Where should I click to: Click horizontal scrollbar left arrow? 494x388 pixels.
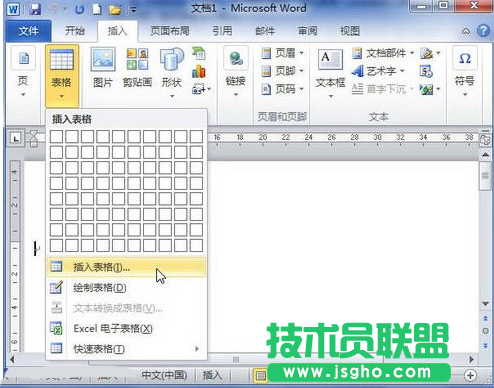[12, 360]
